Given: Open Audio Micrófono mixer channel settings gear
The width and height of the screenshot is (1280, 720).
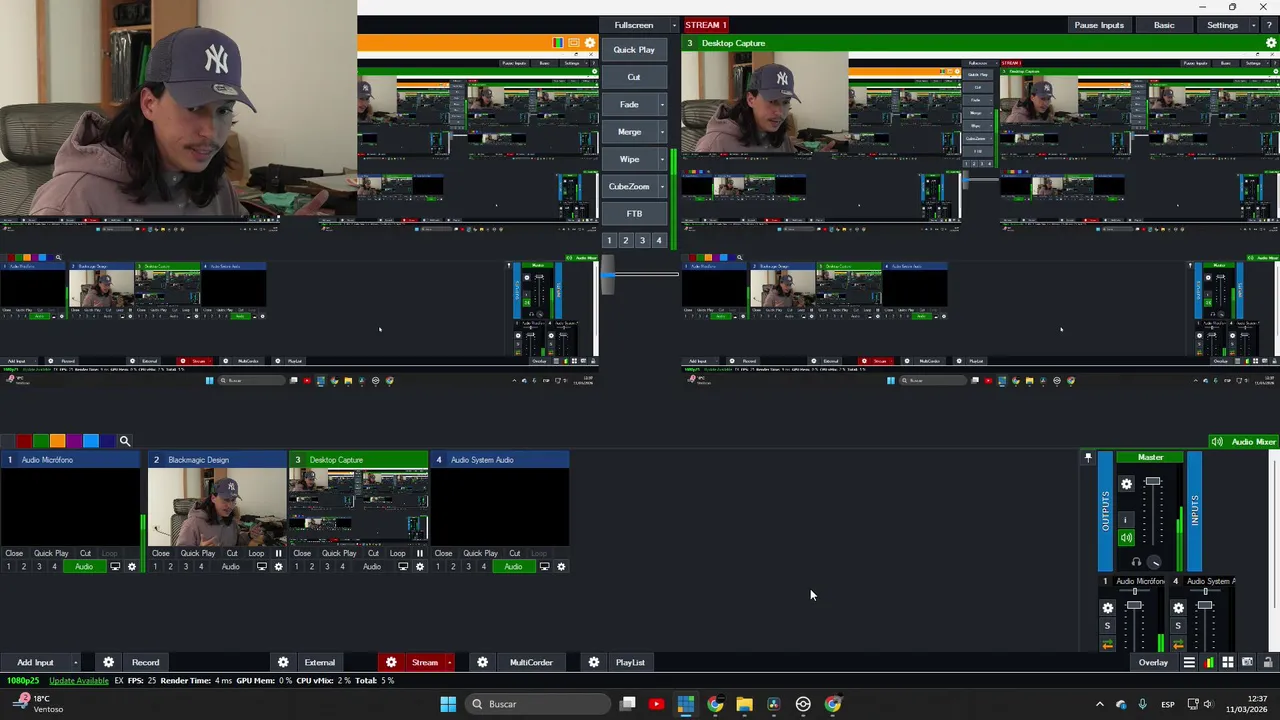Looking at the screenshot, I should (x=1107, y=608).
